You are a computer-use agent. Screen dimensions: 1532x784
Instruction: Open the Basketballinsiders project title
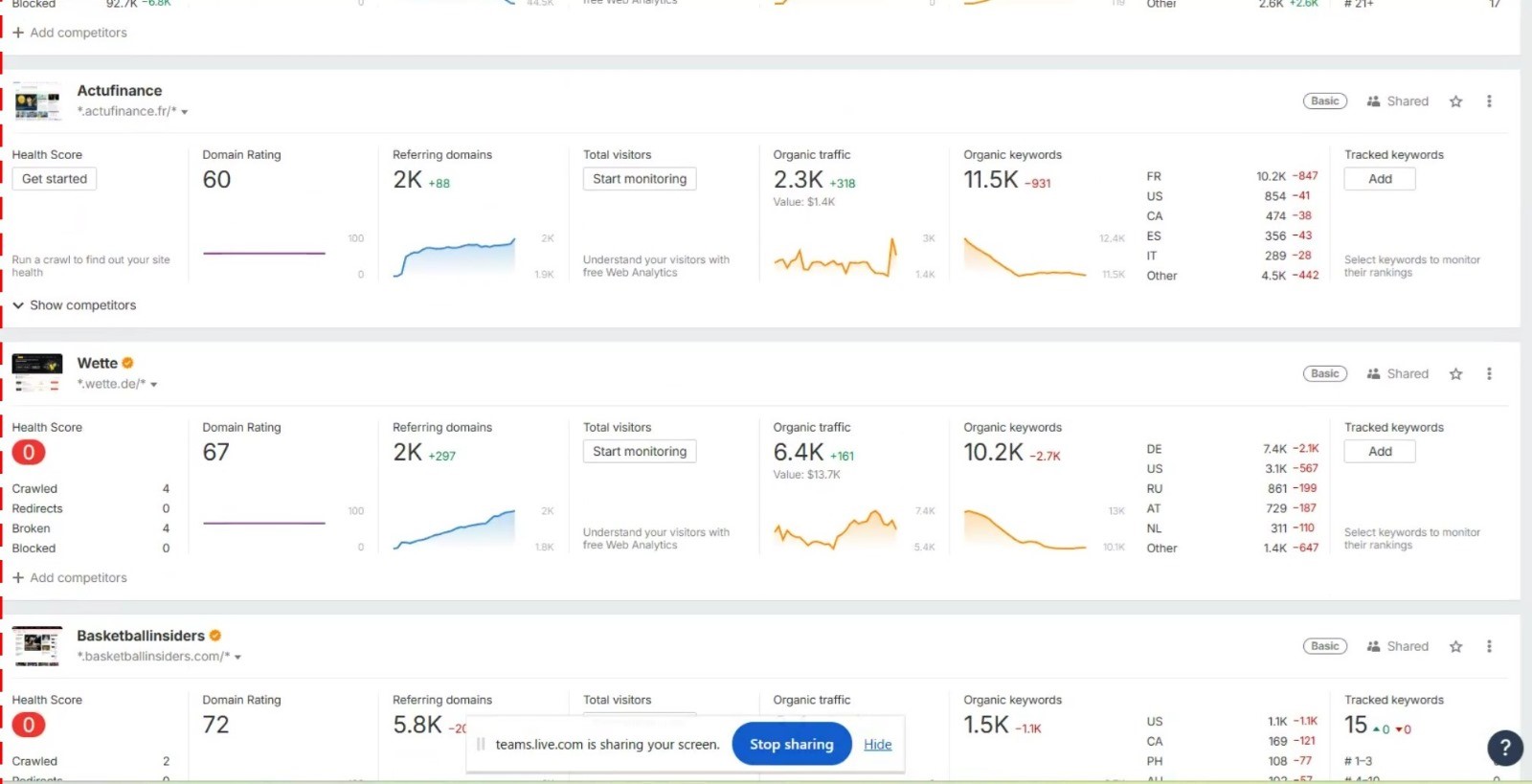tap(141, 636)
